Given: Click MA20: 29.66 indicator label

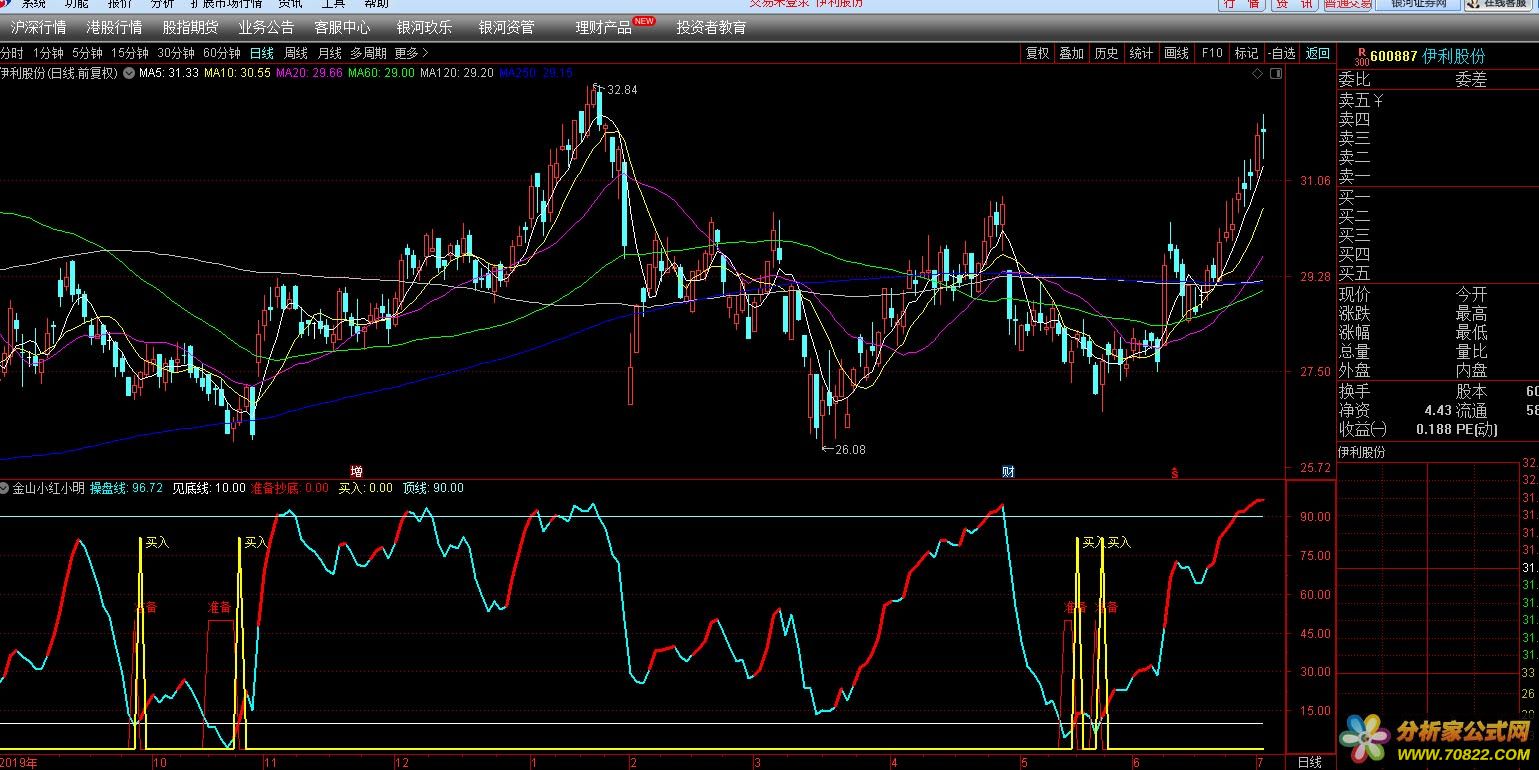Looking at the screenshot, I should point(309,73).
